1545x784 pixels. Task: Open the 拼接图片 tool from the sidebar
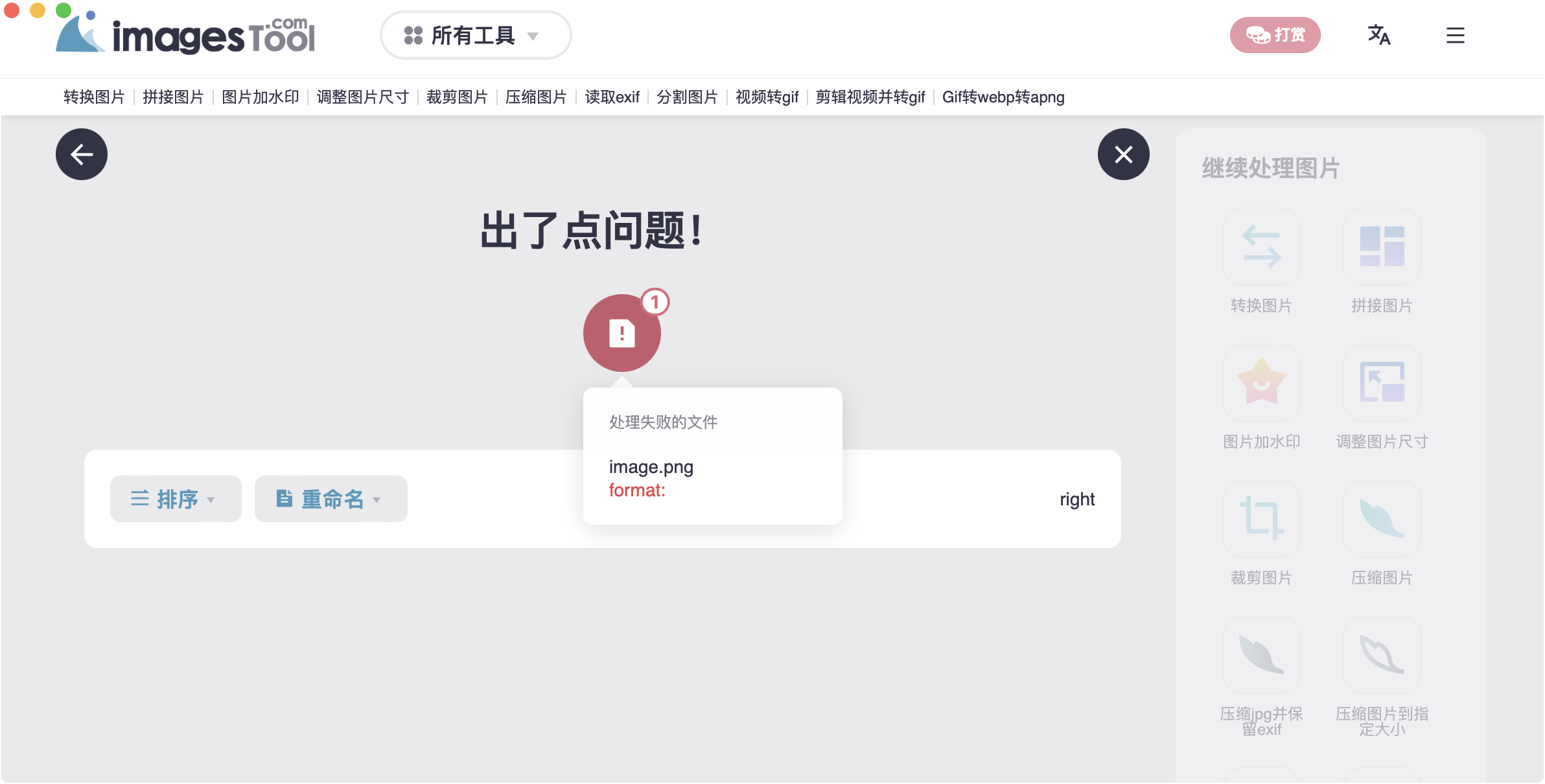(x=1382, y=246)
